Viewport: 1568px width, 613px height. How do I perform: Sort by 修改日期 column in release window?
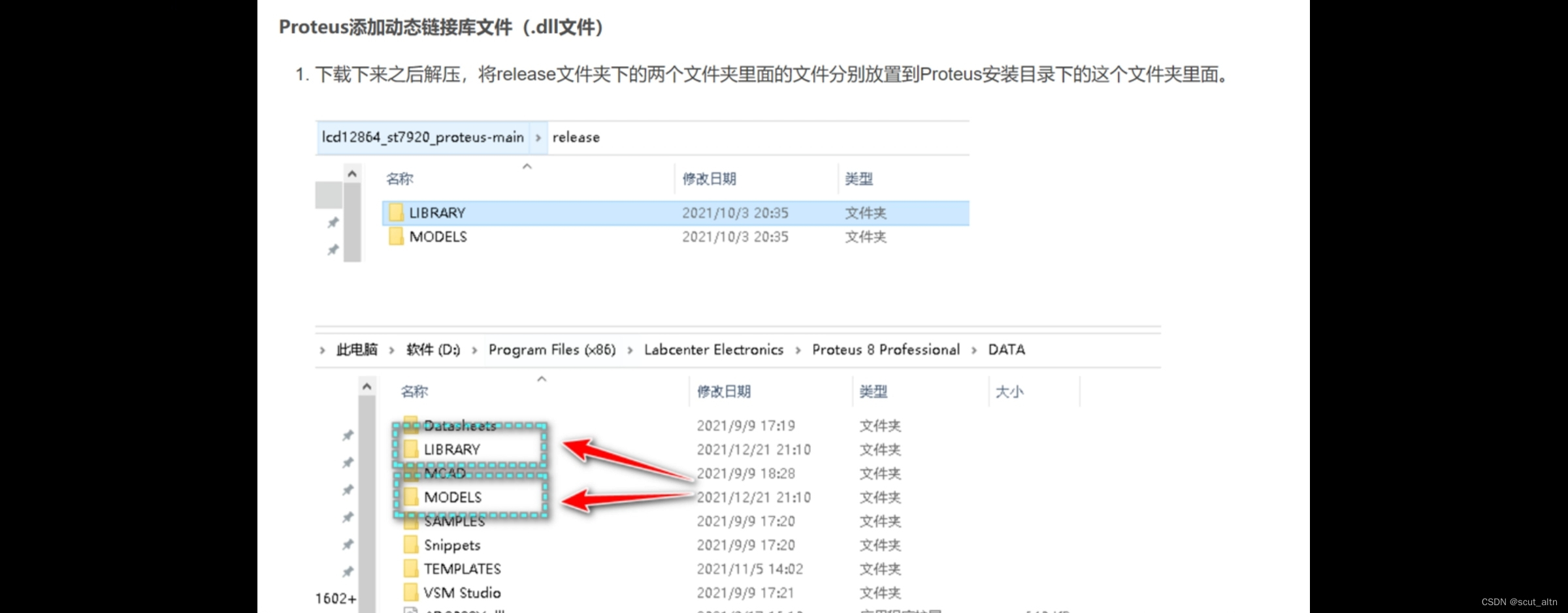point(710,179)
